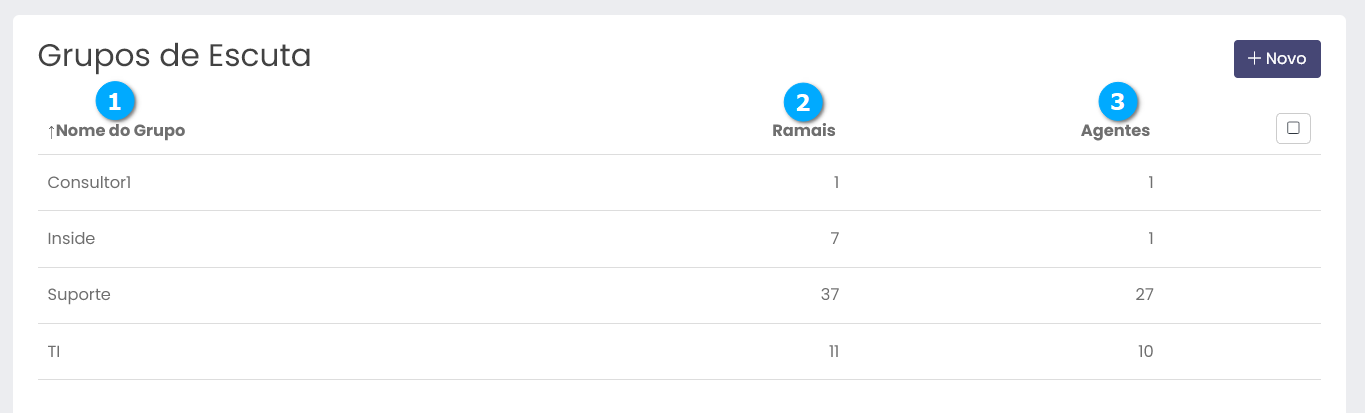Click Ramais count 11 for TI
The height and width of the screenshot is (413, 1365).
(x=831, y=351)
